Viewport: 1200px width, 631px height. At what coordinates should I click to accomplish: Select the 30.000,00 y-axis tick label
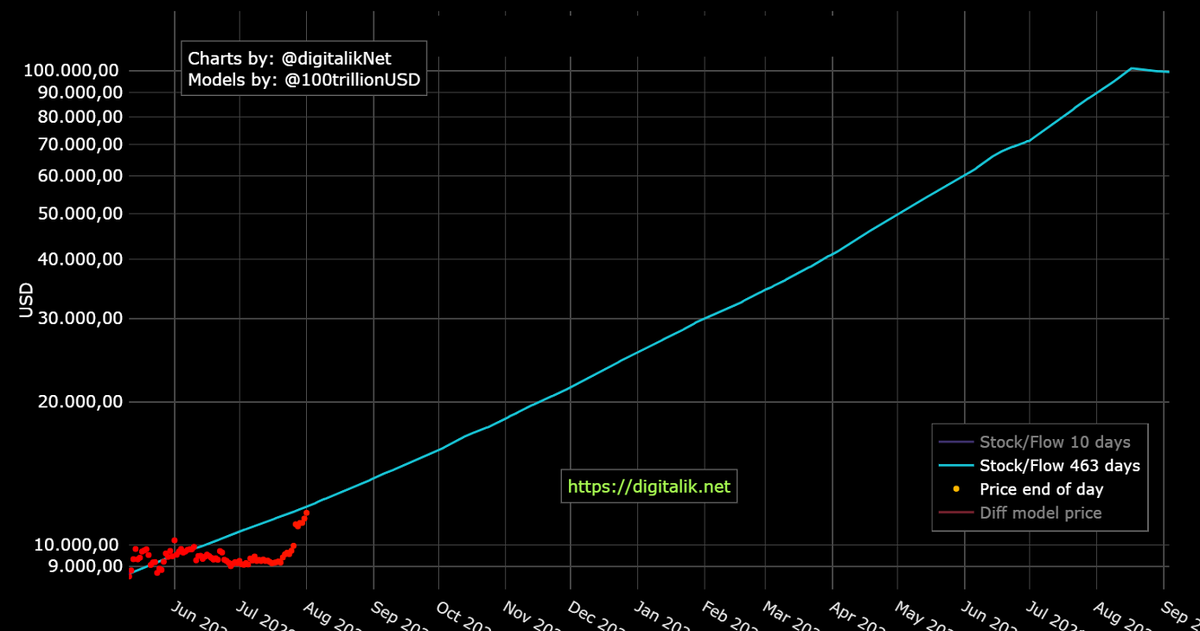pyautogui.click(x=82, y=318)
